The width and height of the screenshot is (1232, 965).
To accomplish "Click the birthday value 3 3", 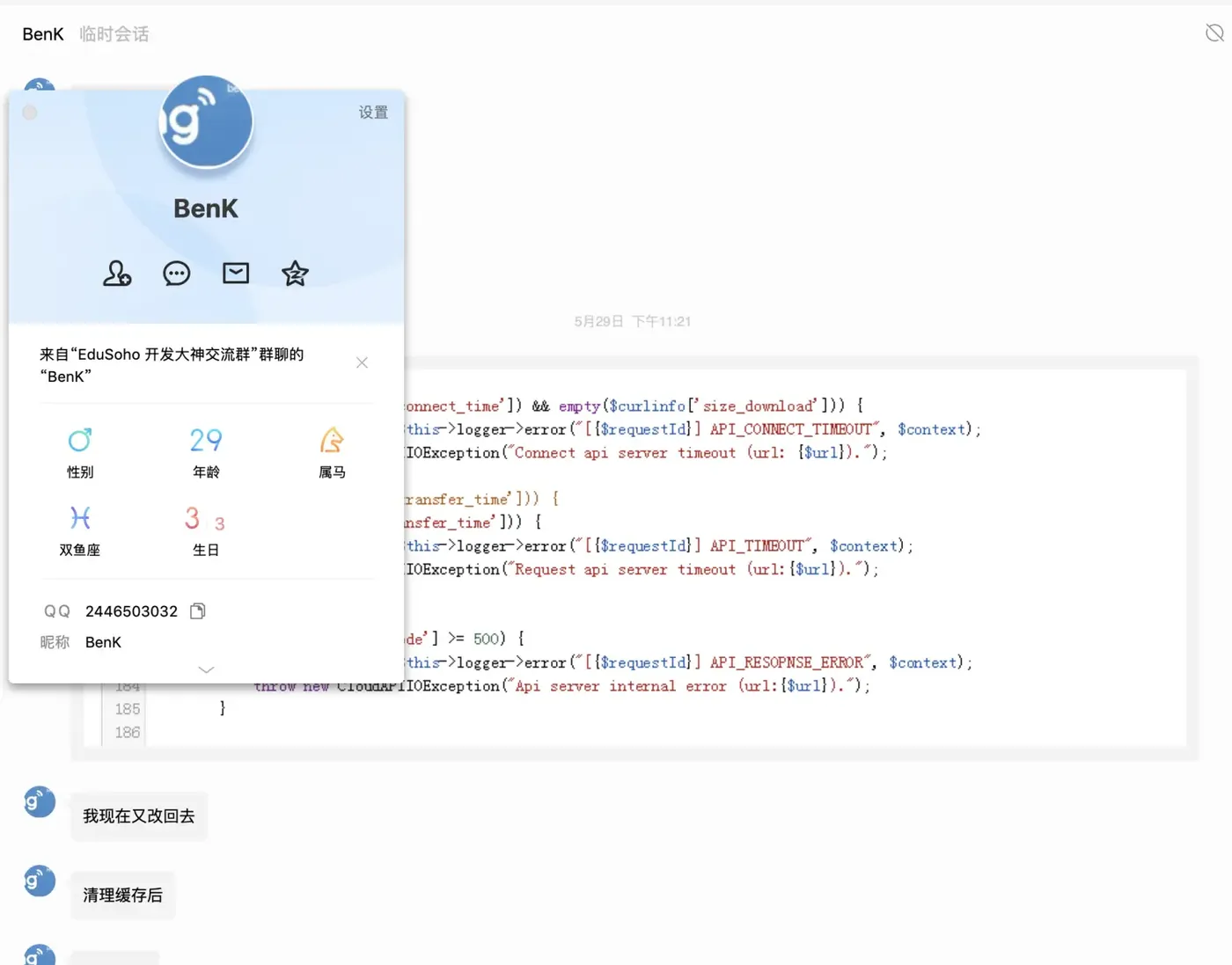I will pyautogui.click(x=205, y=519).
